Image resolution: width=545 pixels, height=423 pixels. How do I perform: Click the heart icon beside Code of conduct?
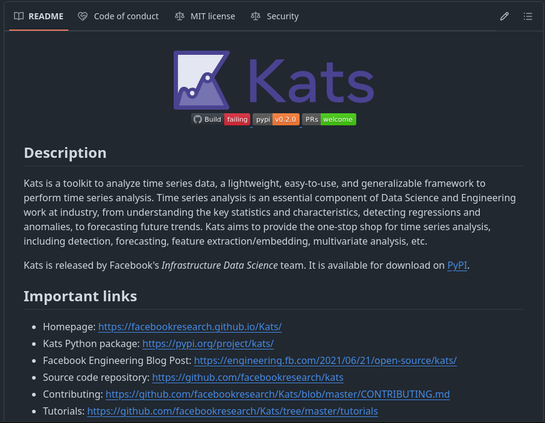point(83,16)
